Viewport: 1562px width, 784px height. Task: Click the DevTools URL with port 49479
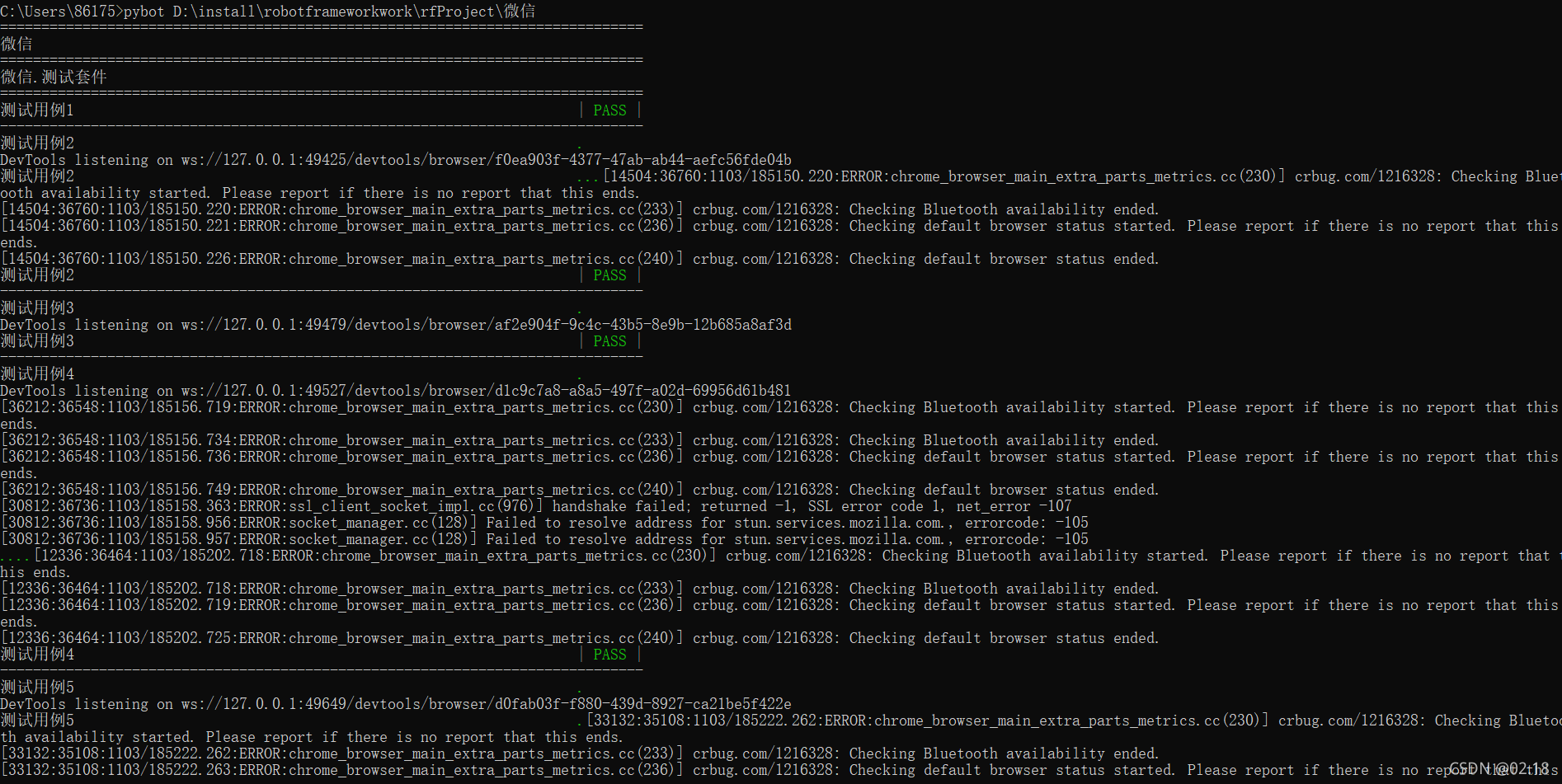coord(487,324)
